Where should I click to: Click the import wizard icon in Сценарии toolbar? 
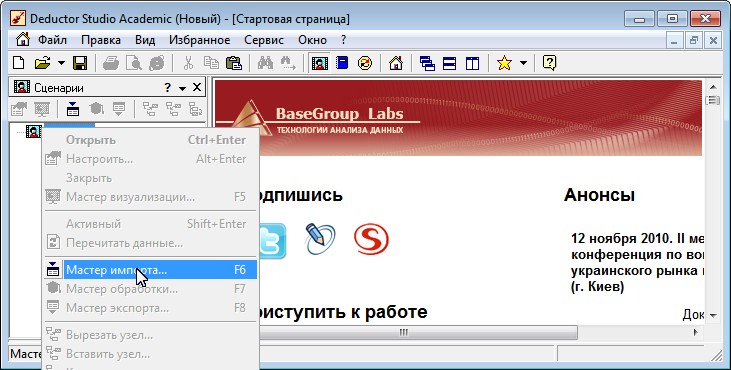pyautogui.click(x=73, y=110)
